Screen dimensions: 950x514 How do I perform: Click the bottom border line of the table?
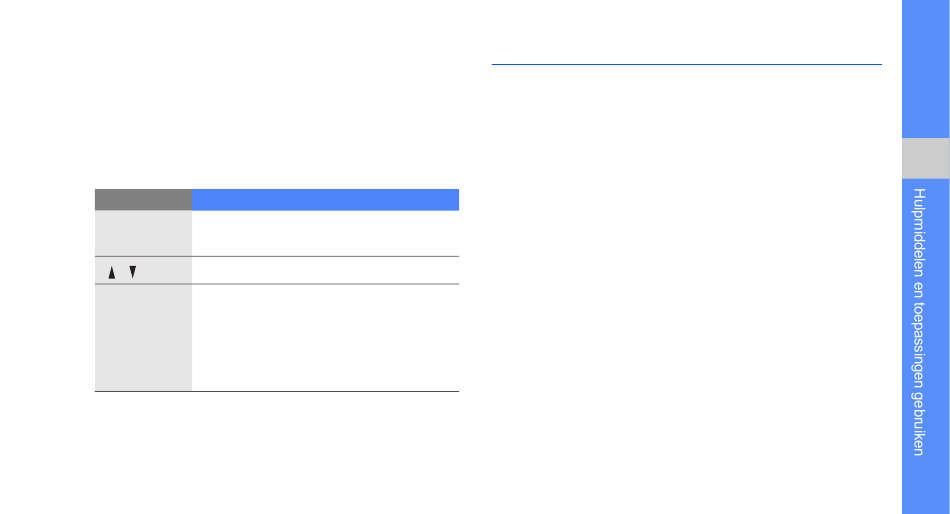(277, 392)
